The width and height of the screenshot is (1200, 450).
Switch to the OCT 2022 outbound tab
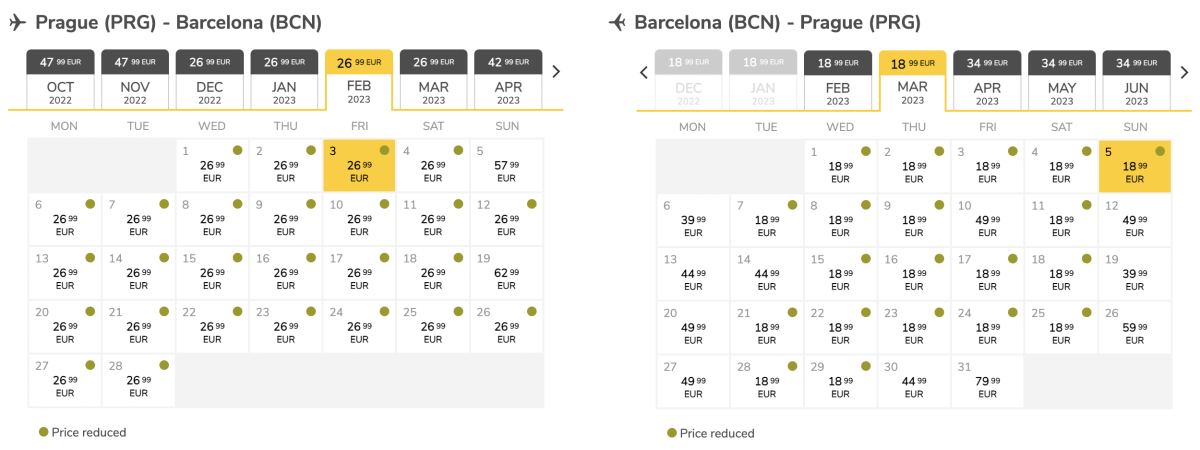(61, 79)
